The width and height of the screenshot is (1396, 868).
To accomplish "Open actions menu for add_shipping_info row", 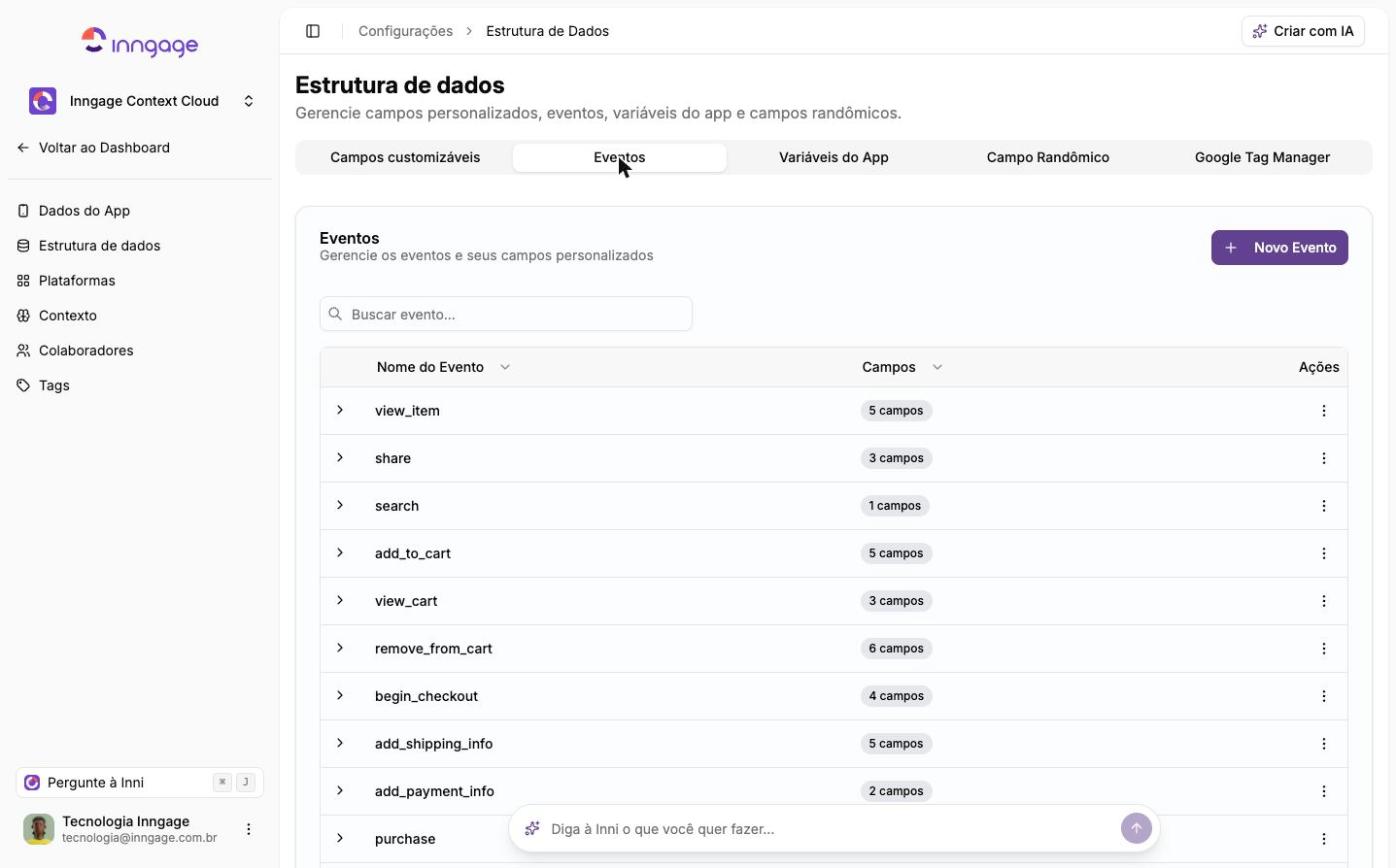I will point(1324,744).
